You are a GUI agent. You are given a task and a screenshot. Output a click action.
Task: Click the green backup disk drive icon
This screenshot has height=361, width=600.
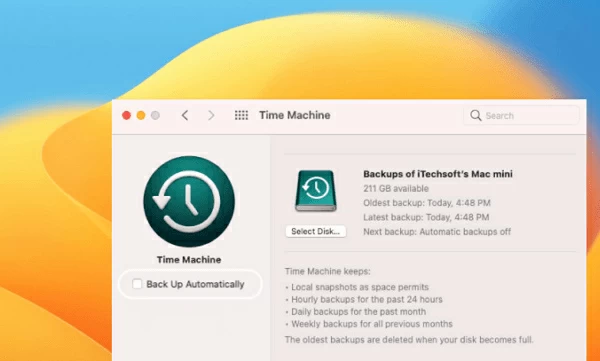(316, 191)
